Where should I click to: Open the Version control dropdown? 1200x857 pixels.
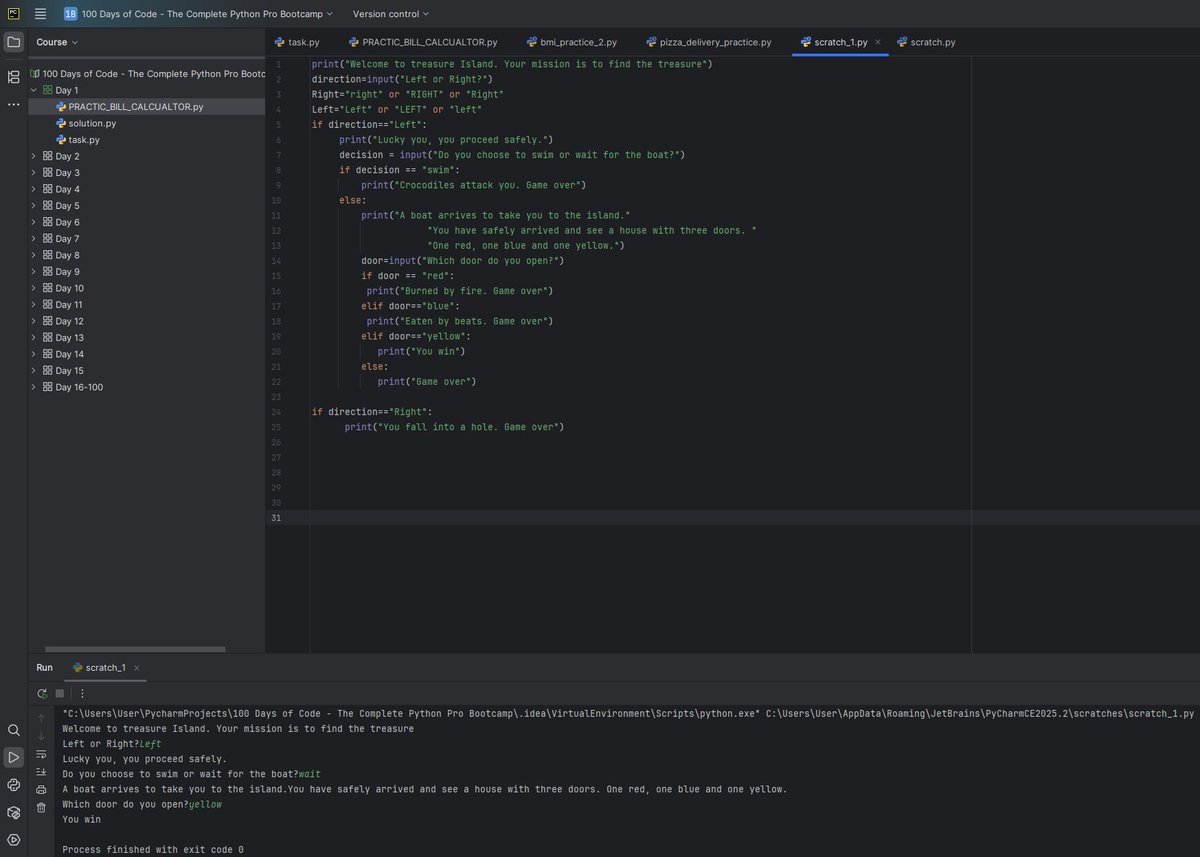click(x=391, y=14)
